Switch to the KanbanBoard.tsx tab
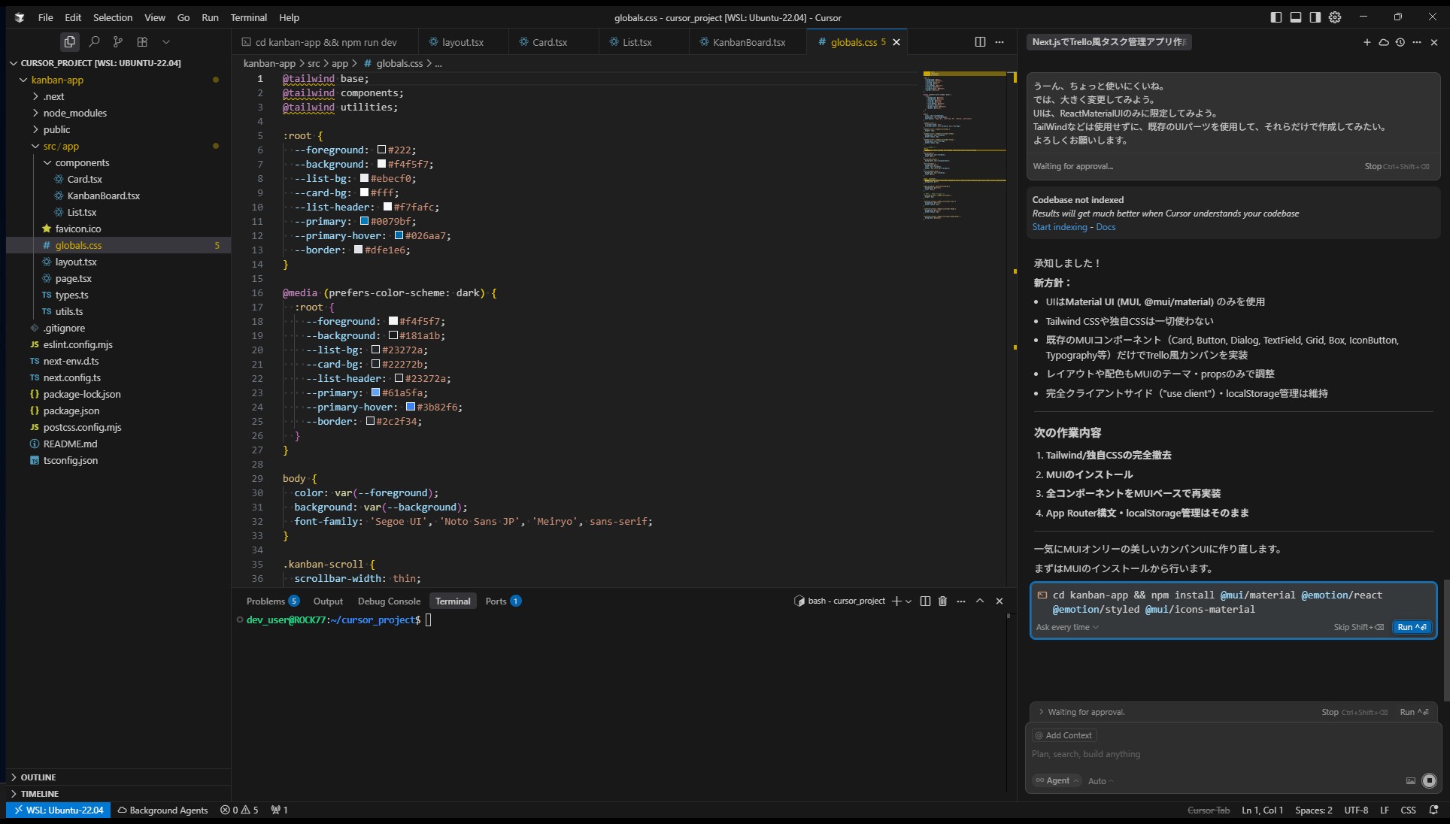The width and height of the screenshot is (1456, 824). [x=748, y=42]
